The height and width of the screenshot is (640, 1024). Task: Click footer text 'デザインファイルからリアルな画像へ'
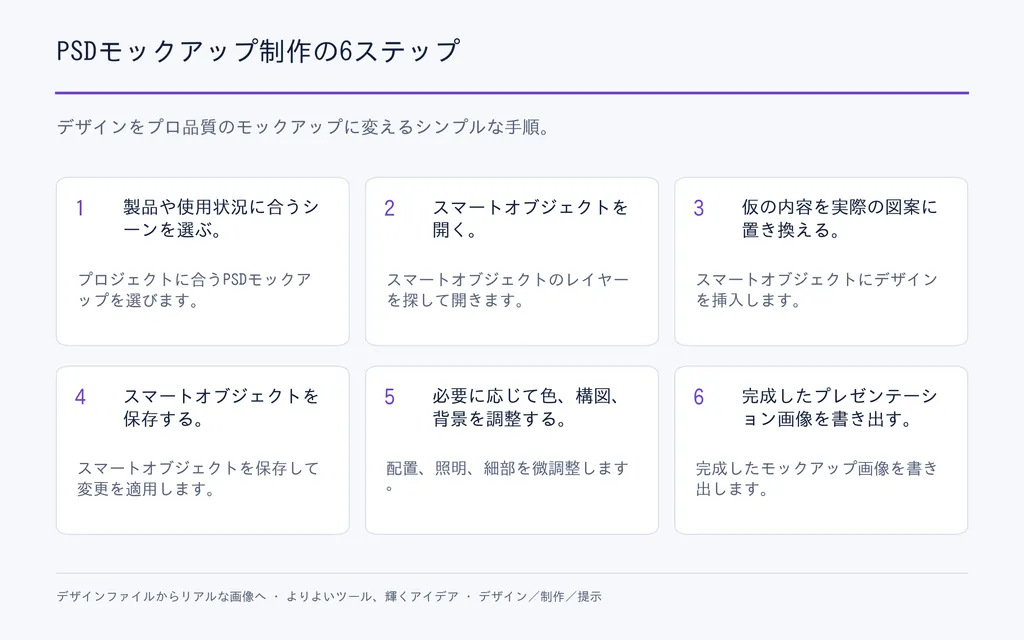pos(161,596)
